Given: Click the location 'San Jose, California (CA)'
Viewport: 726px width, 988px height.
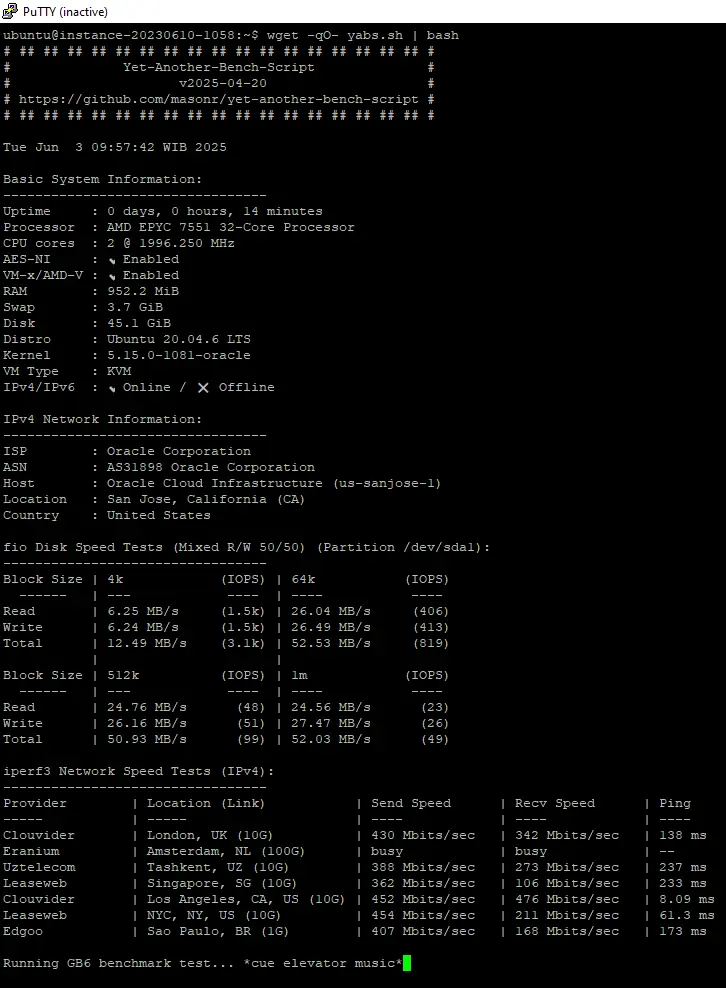Looking at the screenshot, I should pyautogui.click(x=206, y=499).
